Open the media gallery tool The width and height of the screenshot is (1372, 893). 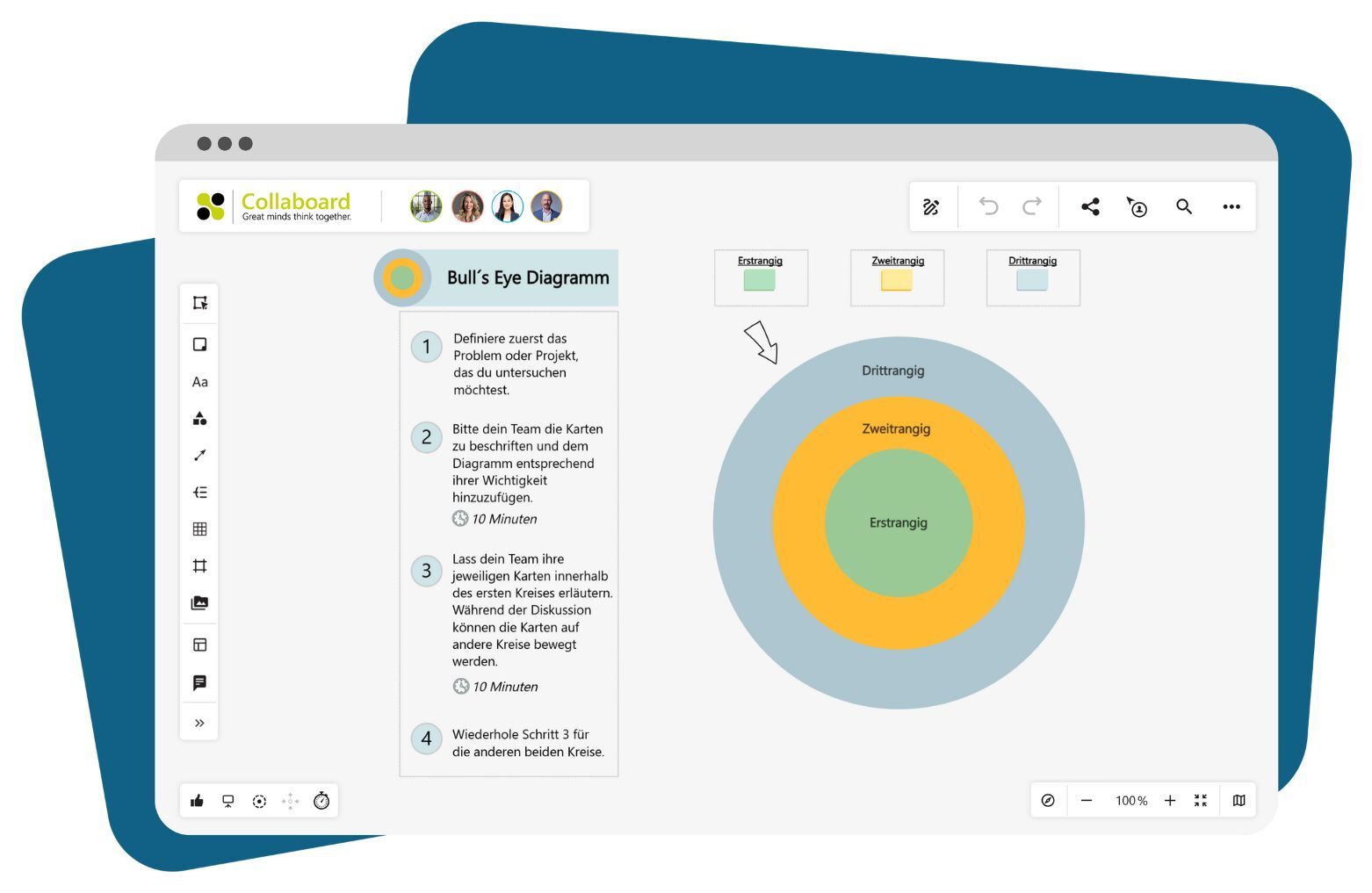pos(199,603)
